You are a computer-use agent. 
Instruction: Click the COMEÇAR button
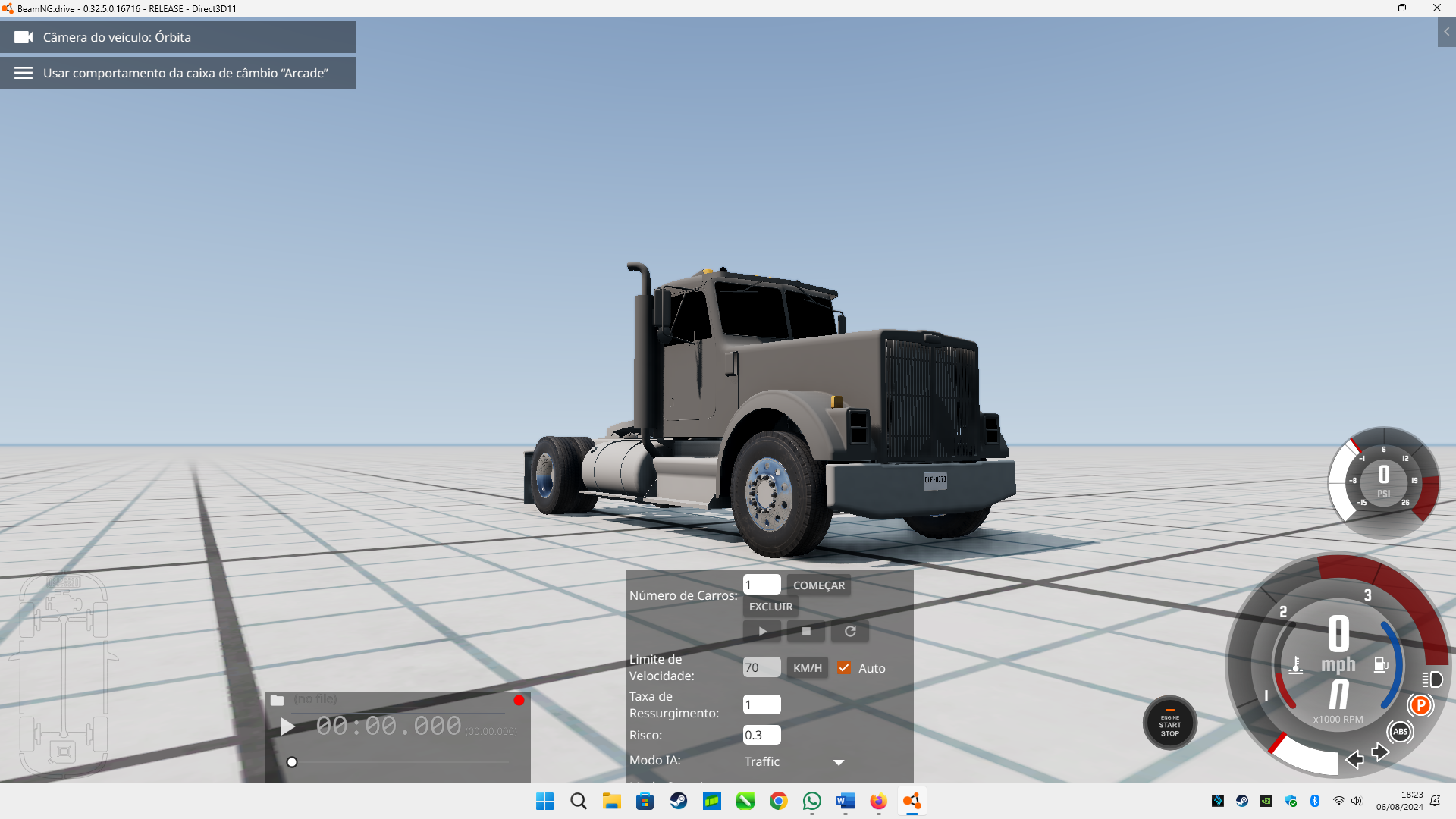pos(818,585)
